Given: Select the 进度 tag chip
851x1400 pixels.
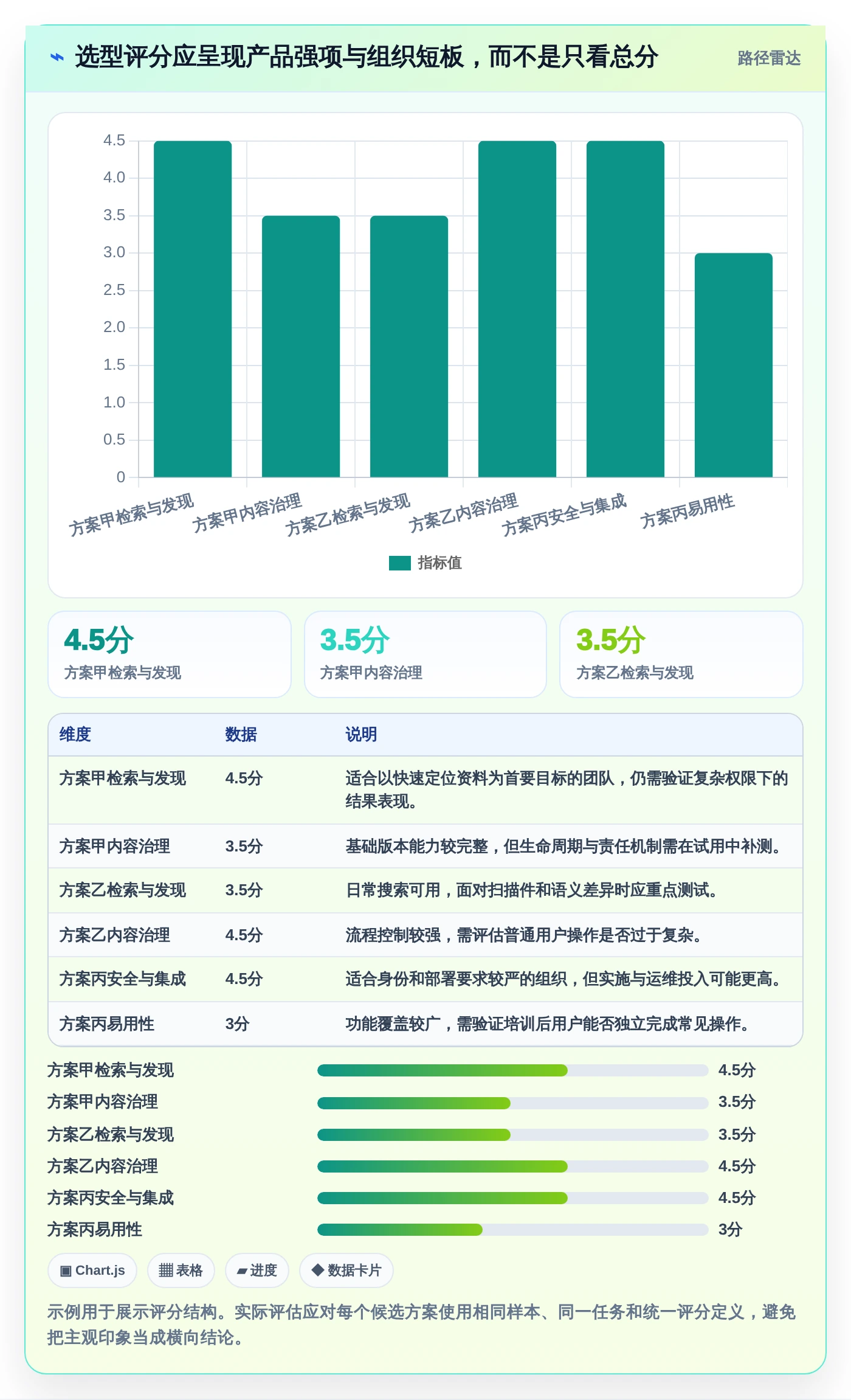Looking at the screenshot, I should coord(257,1270).
